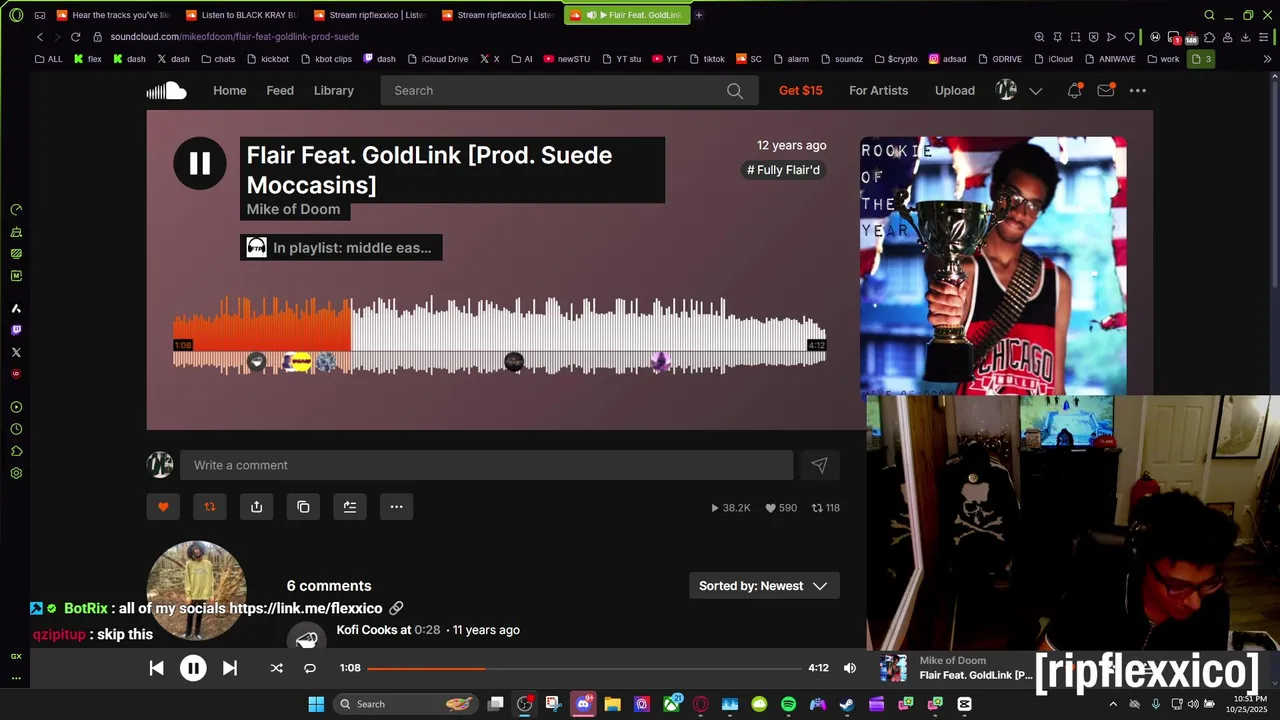Mute volume in bottom player bar
This screenshot has width=1280, height=720.
[x=850, y=668]
